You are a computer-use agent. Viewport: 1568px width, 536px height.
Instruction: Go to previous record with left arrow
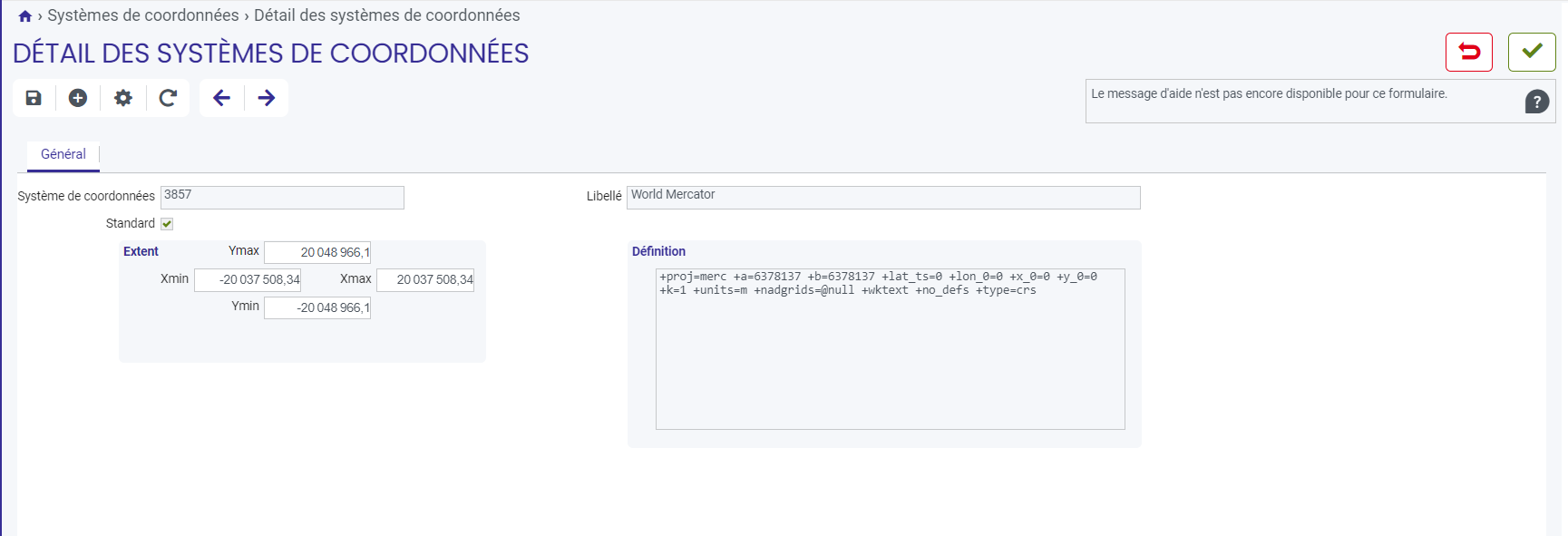coord(221,98)
